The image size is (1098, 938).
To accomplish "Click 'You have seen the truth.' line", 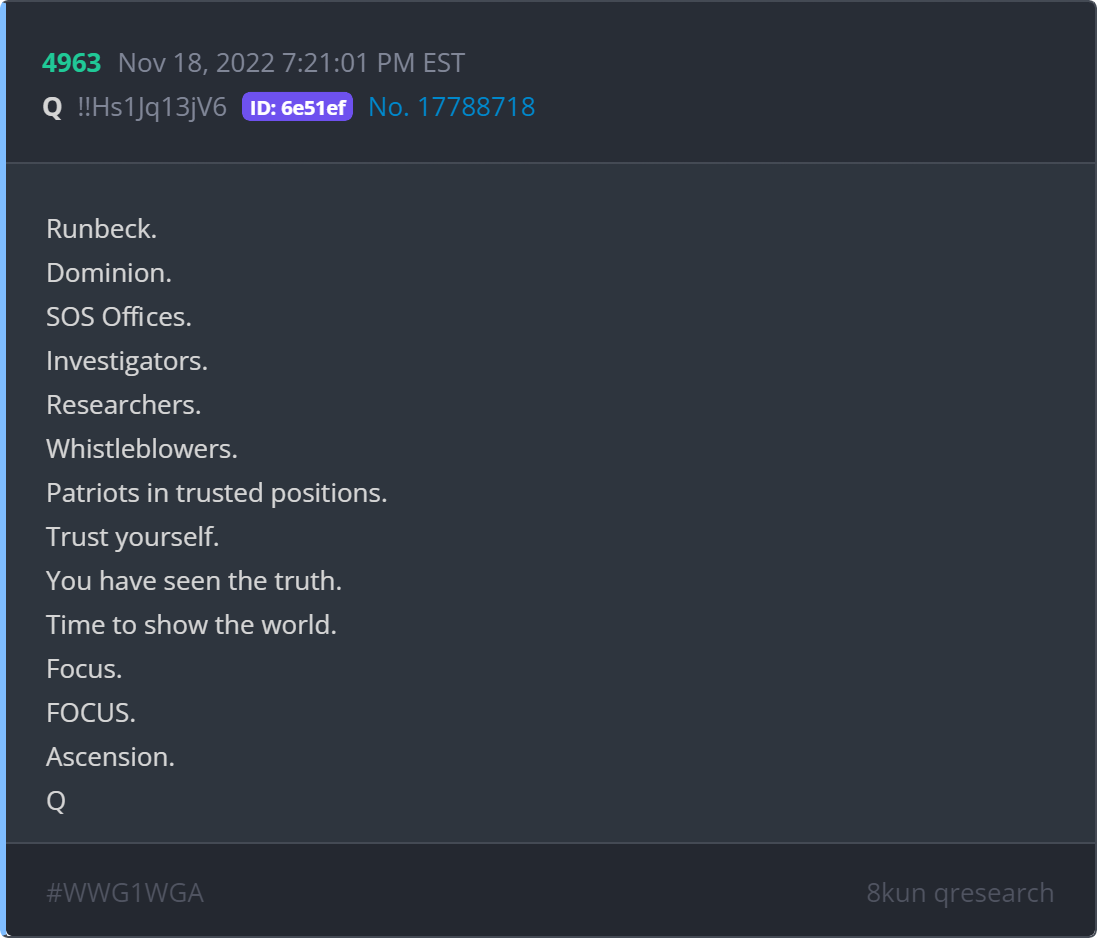I will tap(194, 581).
